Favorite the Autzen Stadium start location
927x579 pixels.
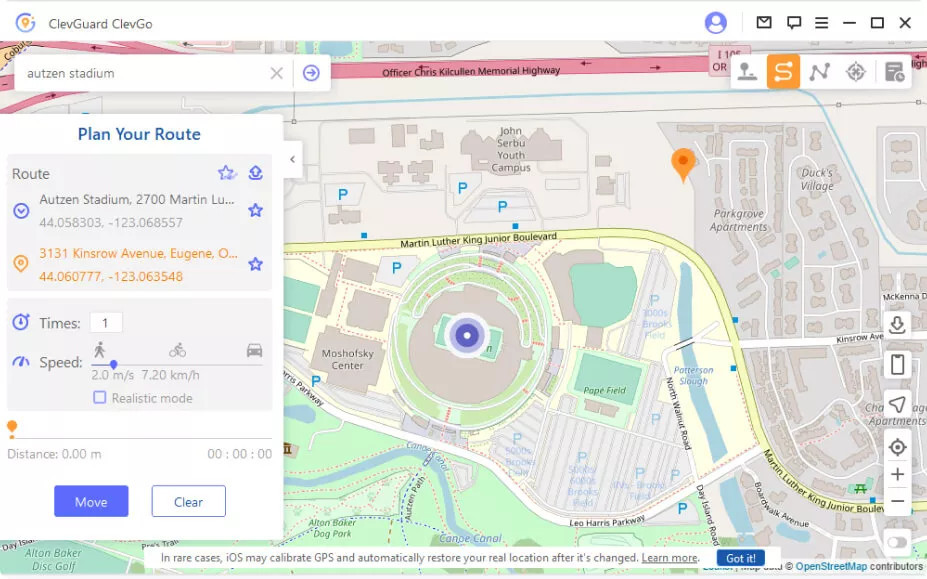point(255,210)
